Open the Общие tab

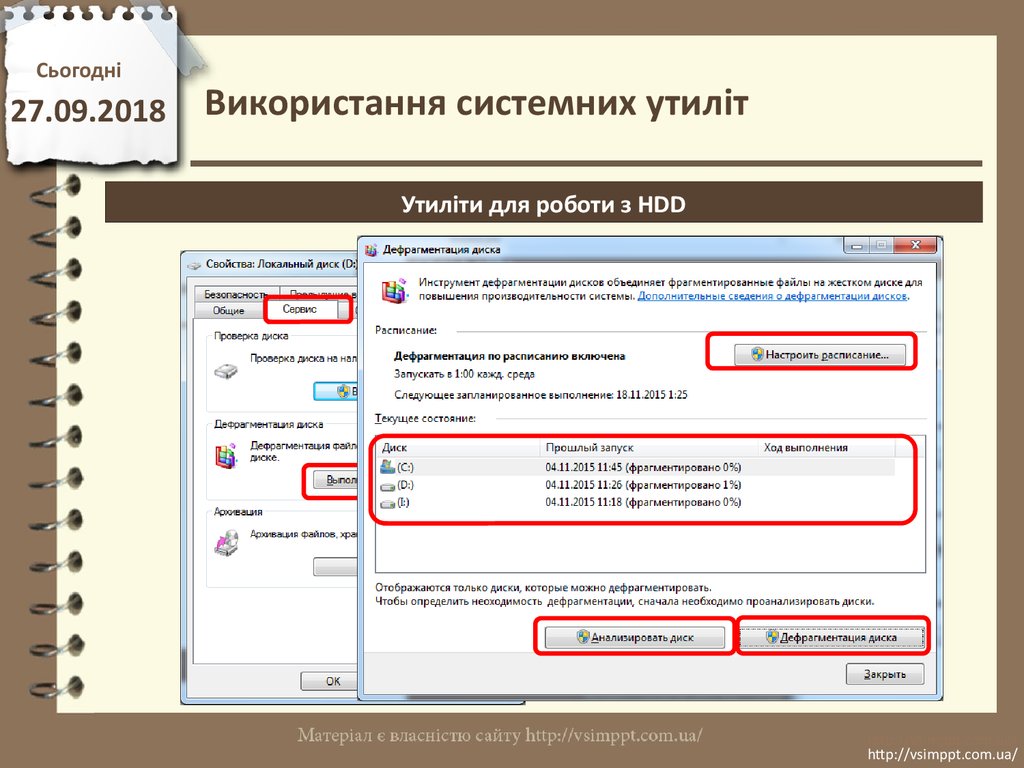pos(227,311)
